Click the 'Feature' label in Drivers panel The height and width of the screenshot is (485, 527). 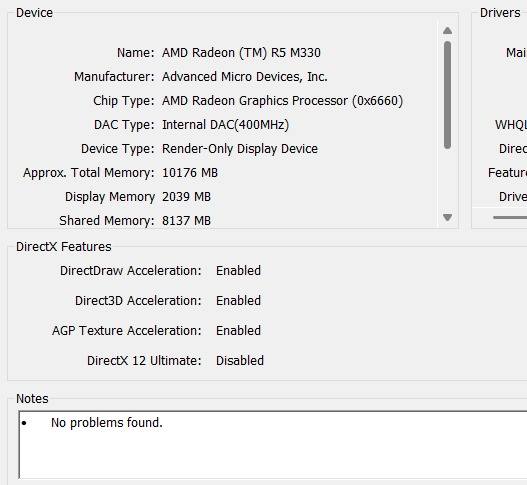click(x=507, y=173)
